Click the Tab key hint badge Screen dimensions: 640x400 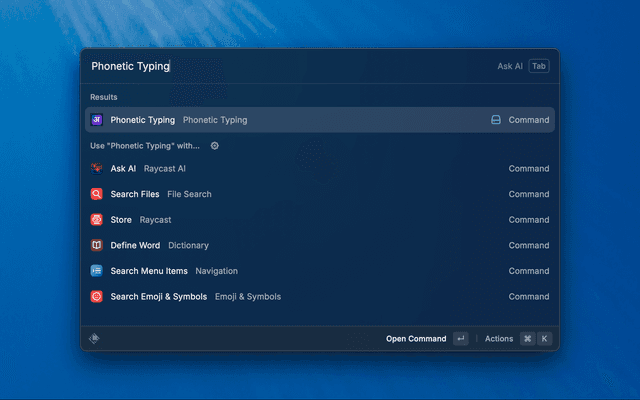(539, 66)
